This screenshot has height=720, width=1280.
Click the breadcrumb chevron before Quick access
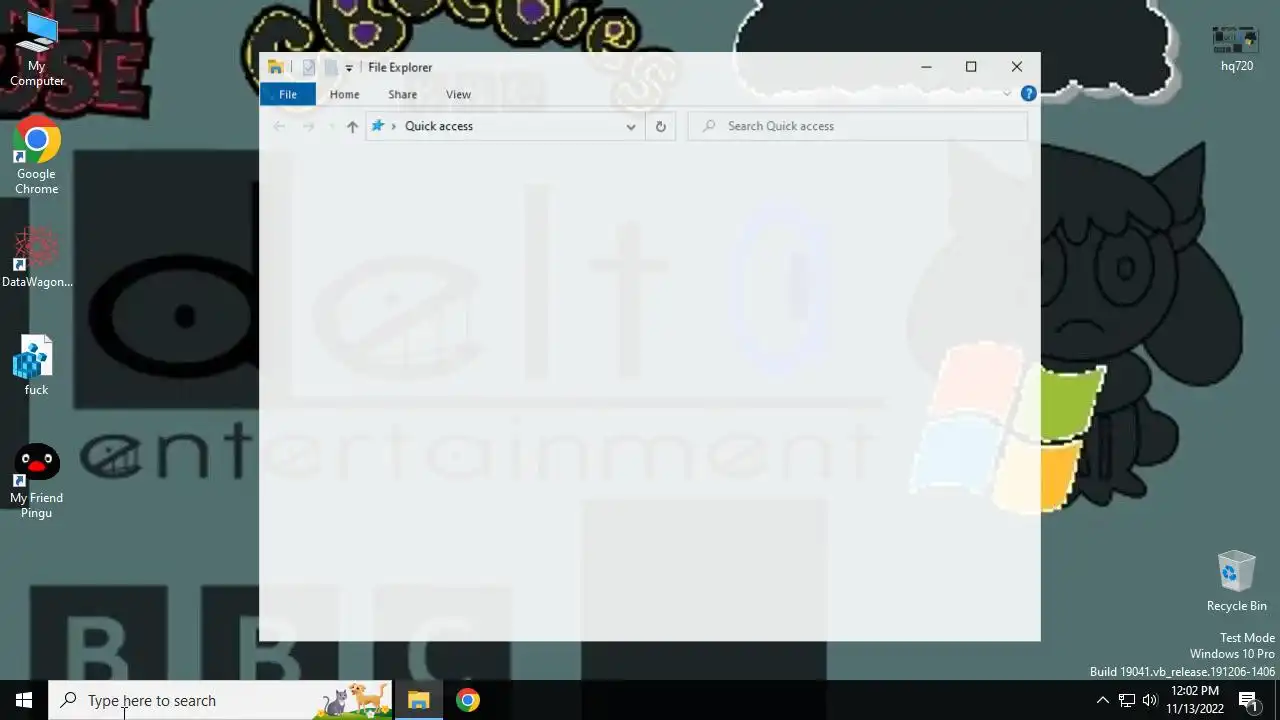[394, 126]
